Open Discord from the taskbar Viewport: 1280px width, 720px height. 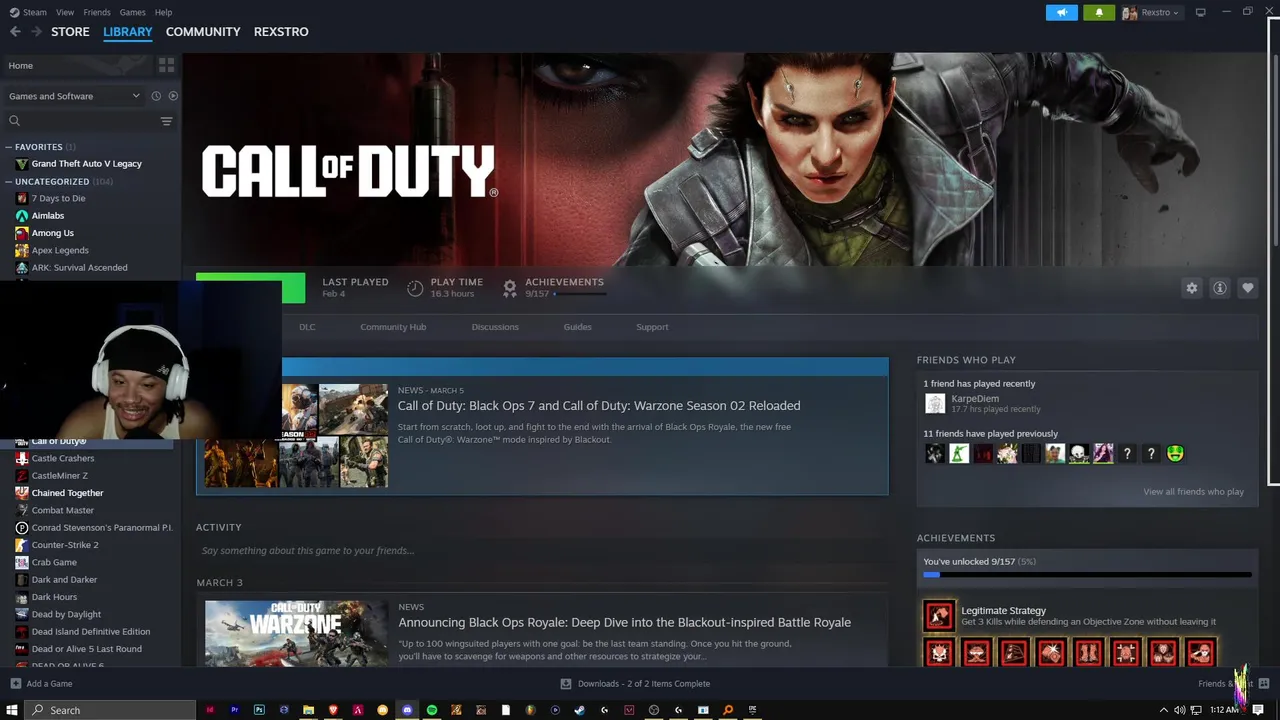407,710
